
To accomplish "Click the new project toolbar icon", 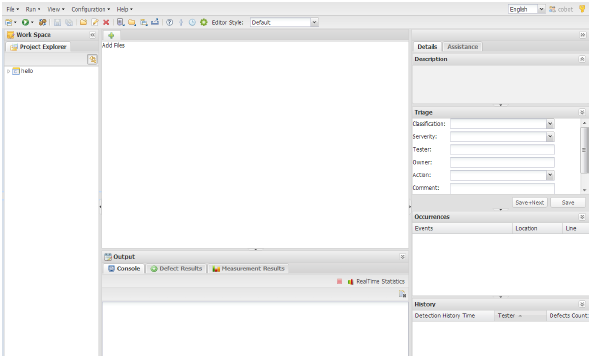I will coord(8,23).
